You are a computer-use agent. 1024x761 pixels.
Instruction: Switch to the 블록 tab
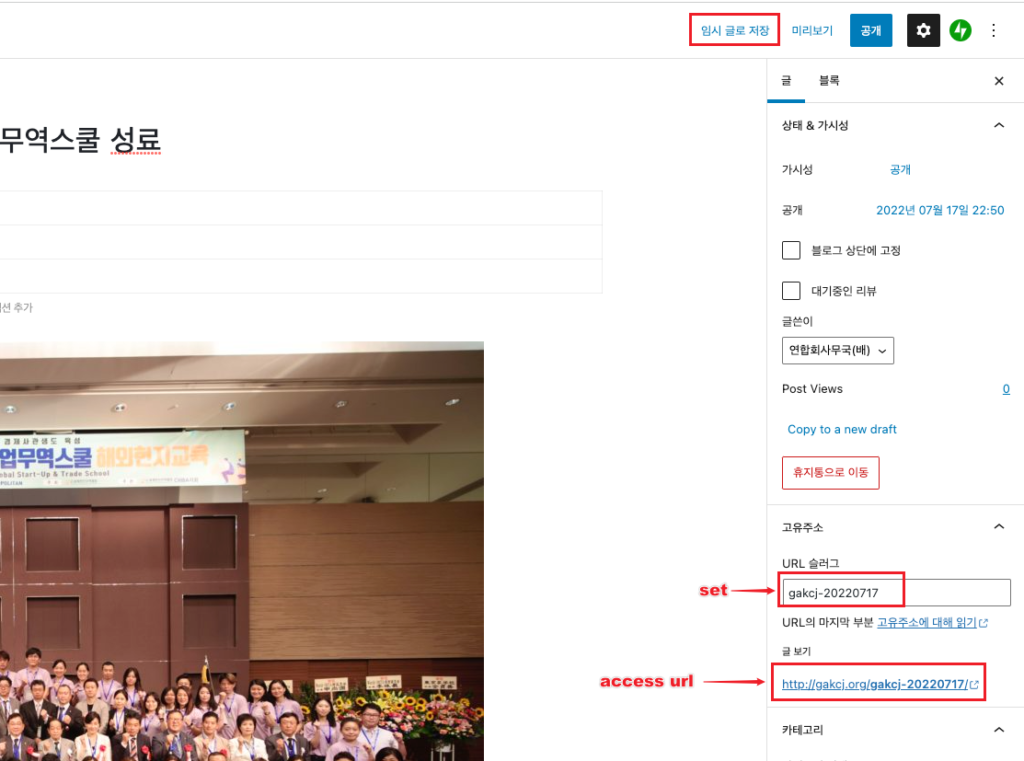829,81
